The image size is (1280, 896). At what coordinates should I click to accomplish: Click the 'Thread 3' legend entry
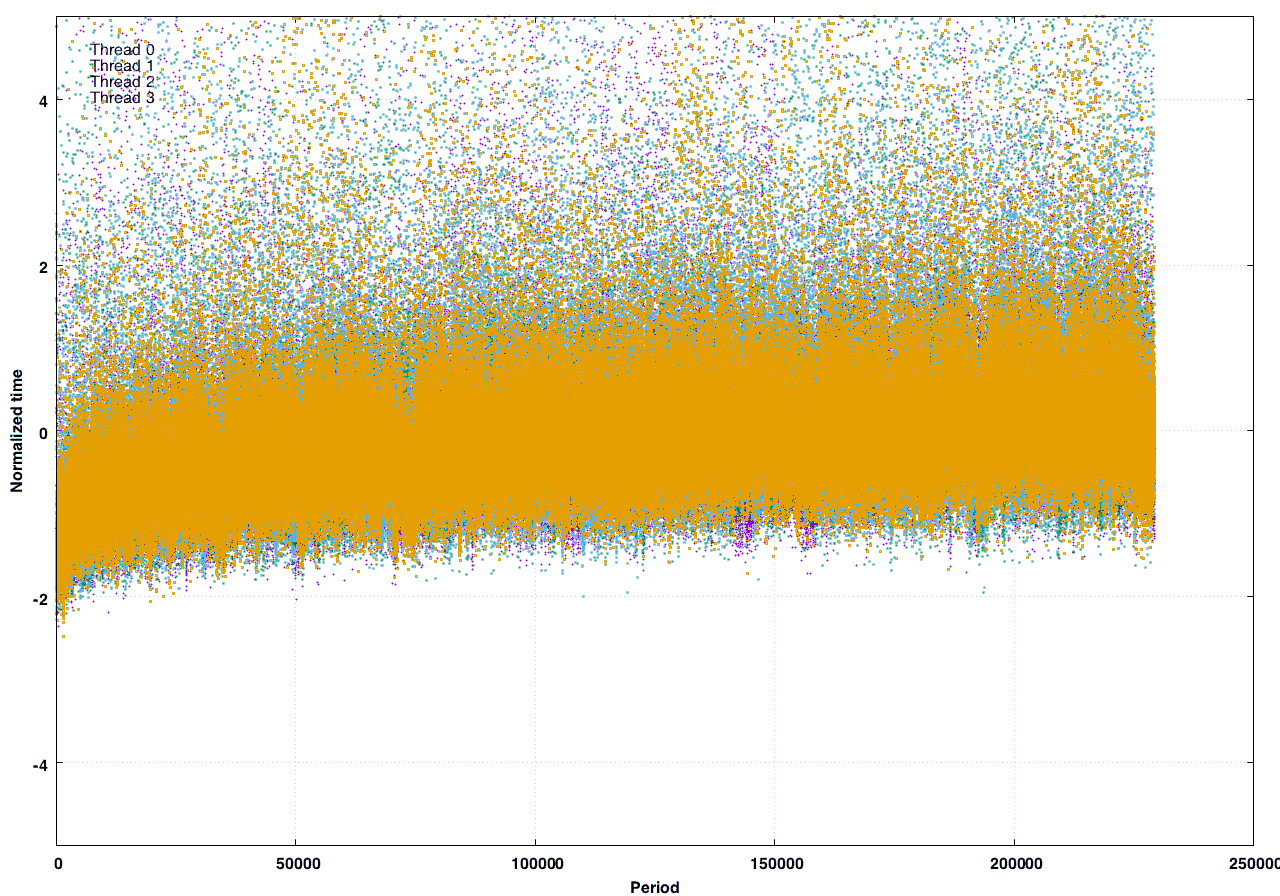[122, 98]
